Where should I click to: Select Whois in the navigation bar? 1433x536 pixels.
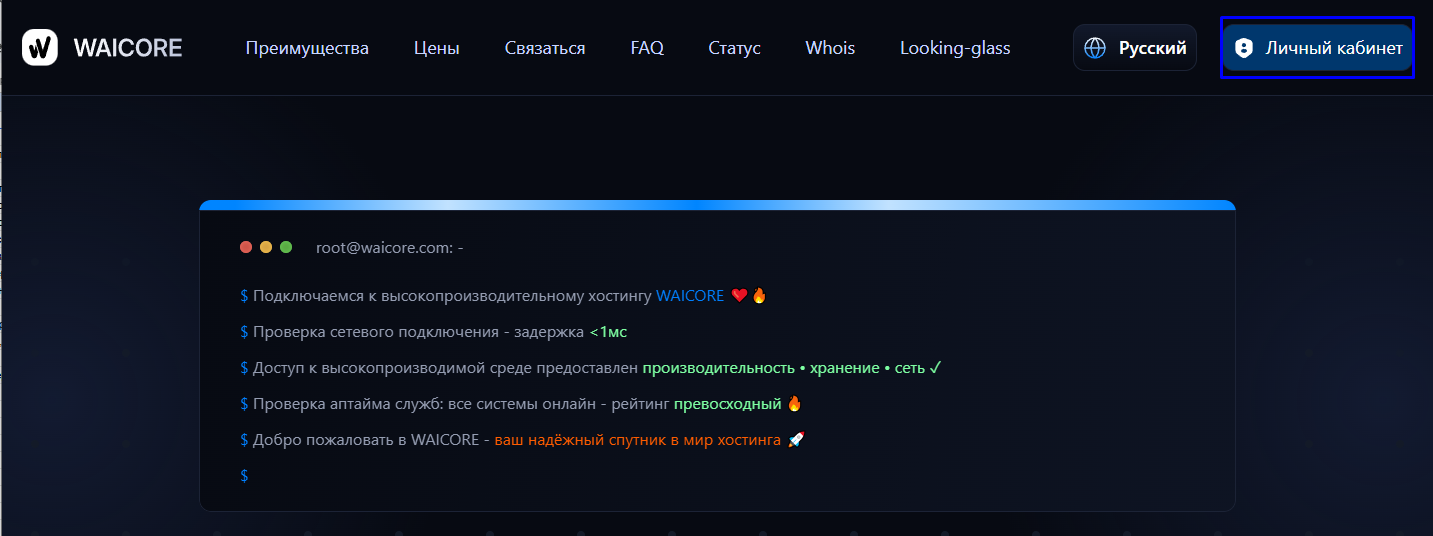tap(830, 48)
